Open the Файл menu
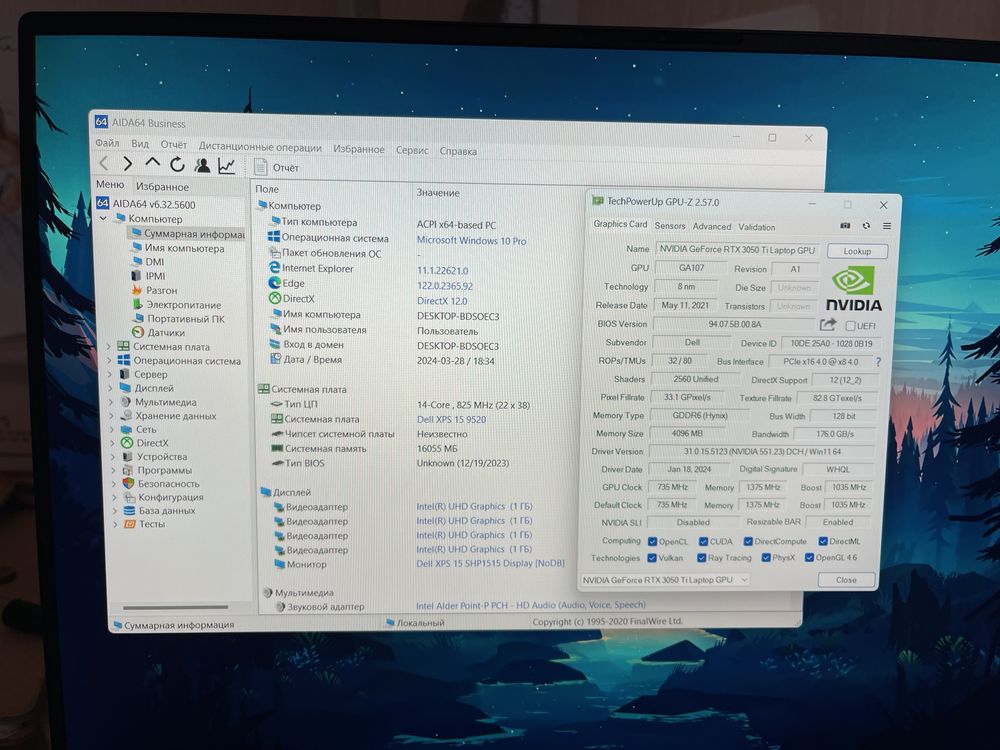The height and width of the screenshot is (750, 1000). pyautogui.click(x=107, y=143)
